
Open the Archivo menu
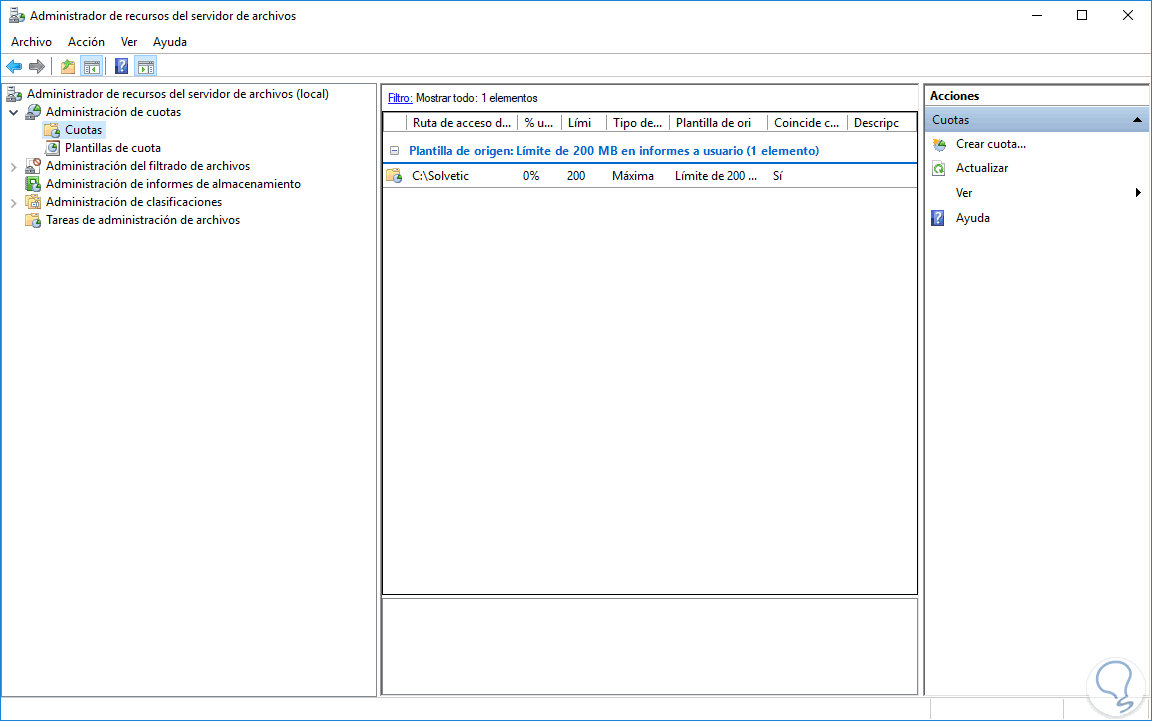32,42
